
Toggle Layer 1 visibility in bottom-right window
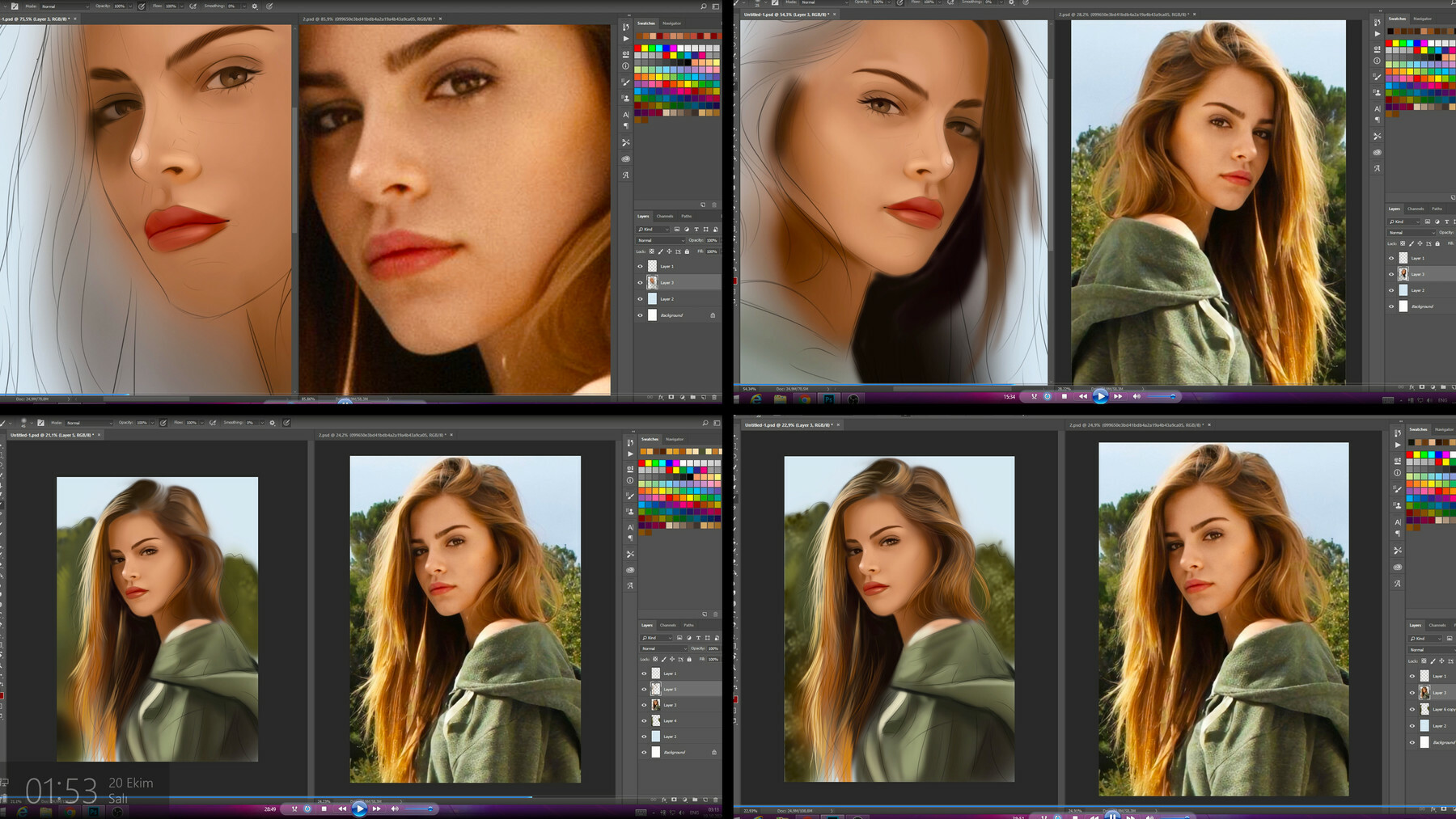tap(1412, 676)
